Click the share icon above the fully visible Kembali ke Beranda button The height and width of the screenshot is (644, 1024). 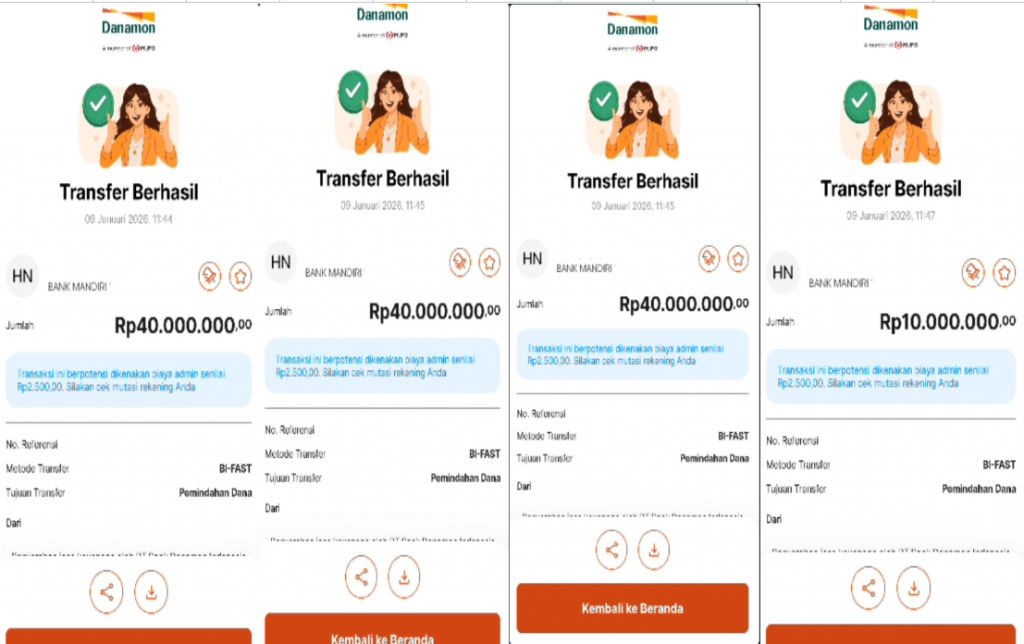[x=611, y=550]
